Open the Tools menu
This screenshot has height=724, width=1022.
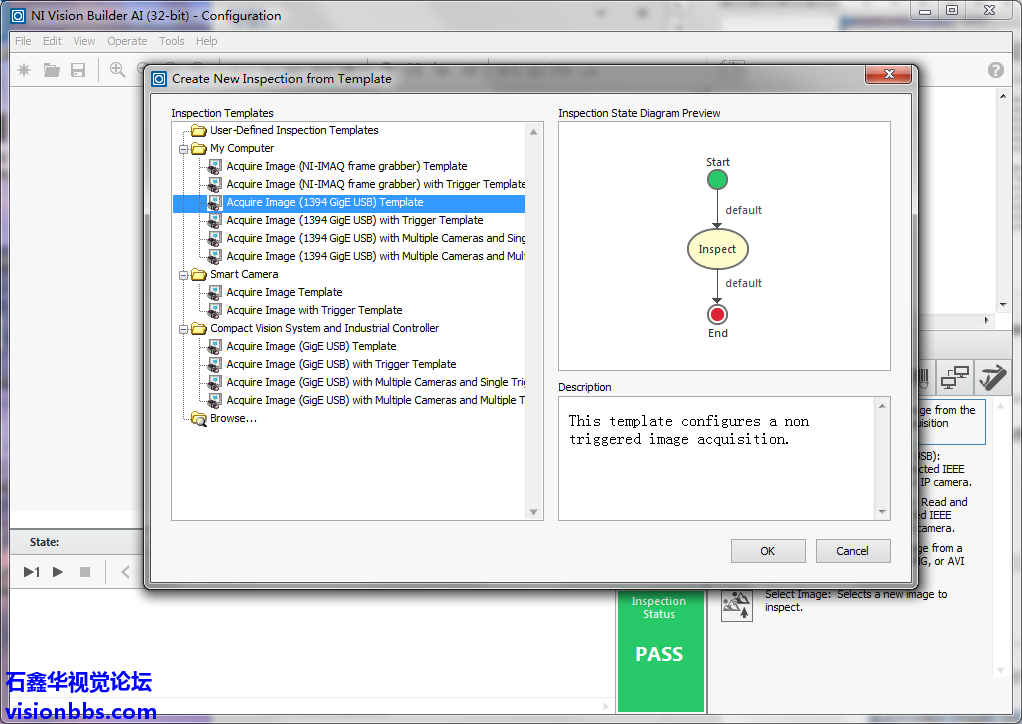[x=172, y=41]
